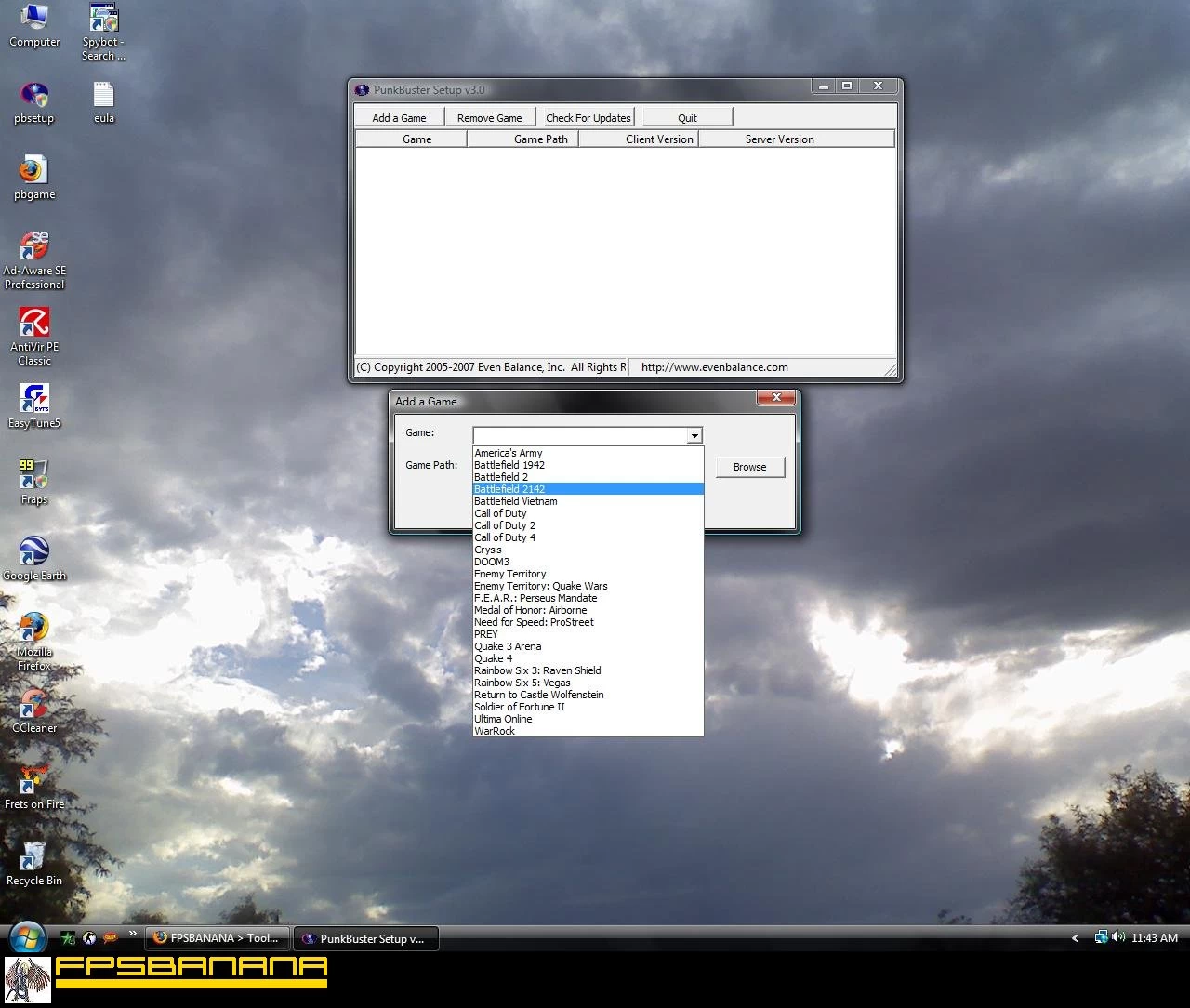Open AntiVir PE Classic shortcut
Viewport: 1190px width, 1008px height.
tap(34, 337)
